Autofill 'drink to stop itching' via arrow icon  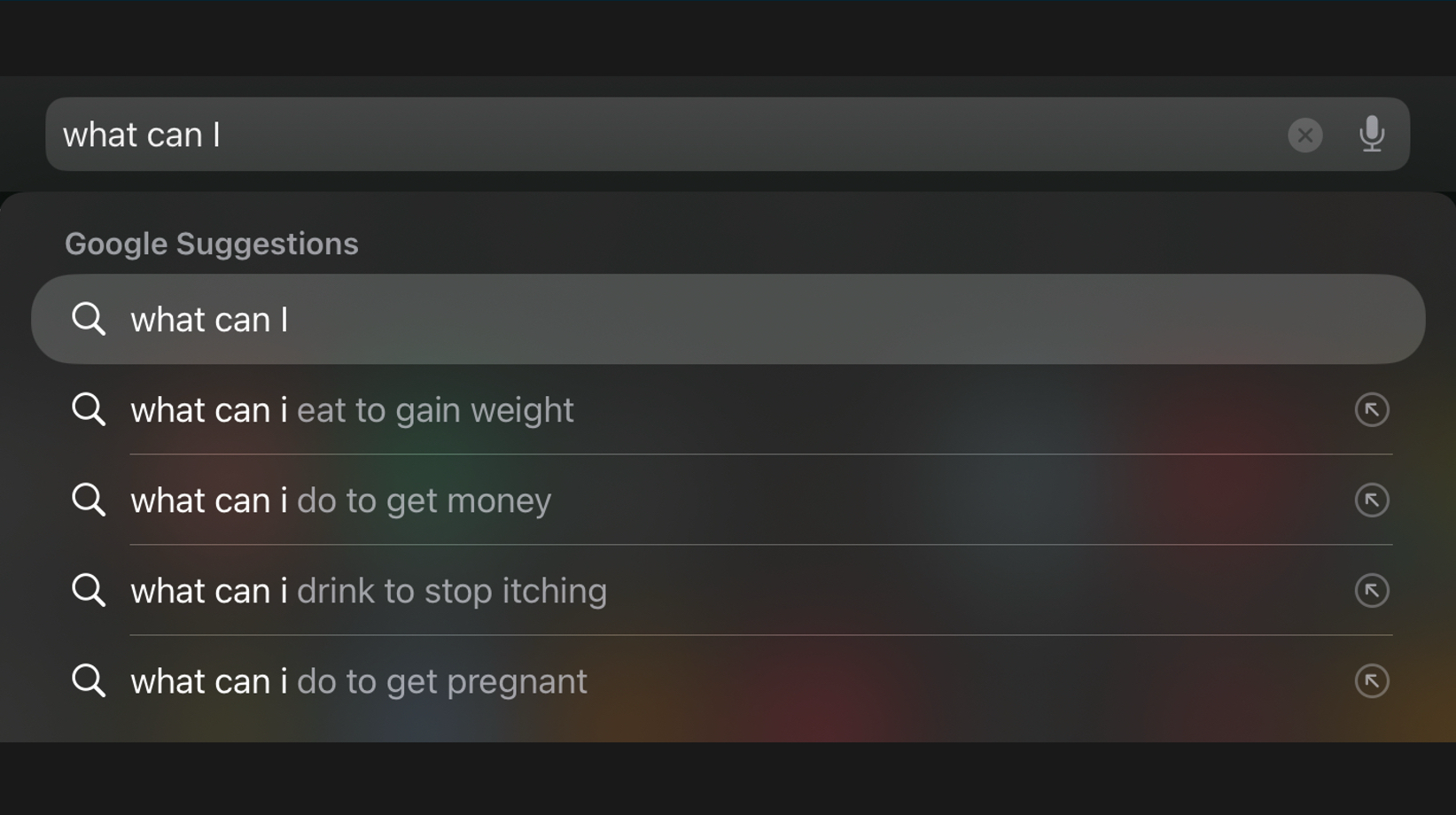[x=1372, y=591]
